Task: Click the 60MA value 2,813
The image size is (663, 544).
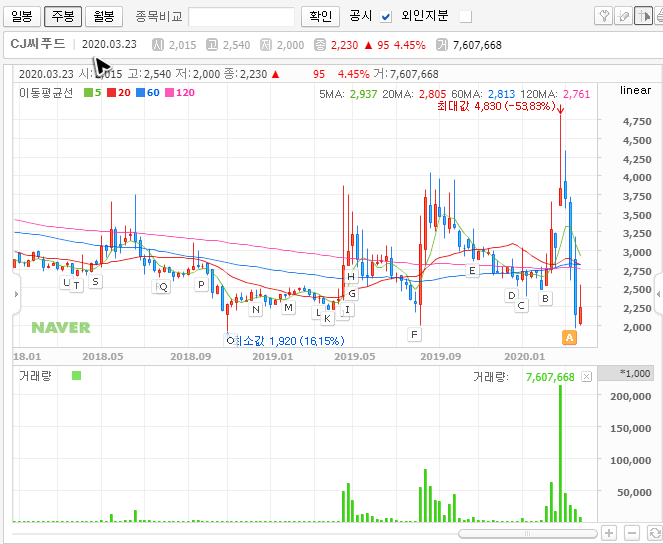Action: pyautogui.click(x=501, y=94)
